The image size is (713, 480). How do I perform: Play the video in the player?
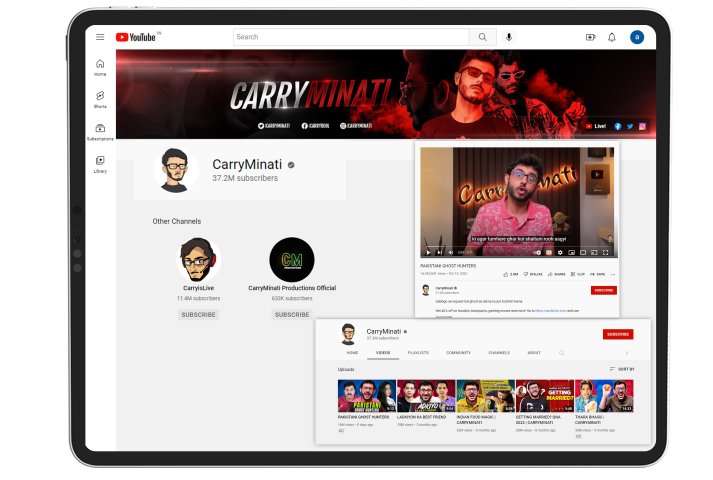428,252
